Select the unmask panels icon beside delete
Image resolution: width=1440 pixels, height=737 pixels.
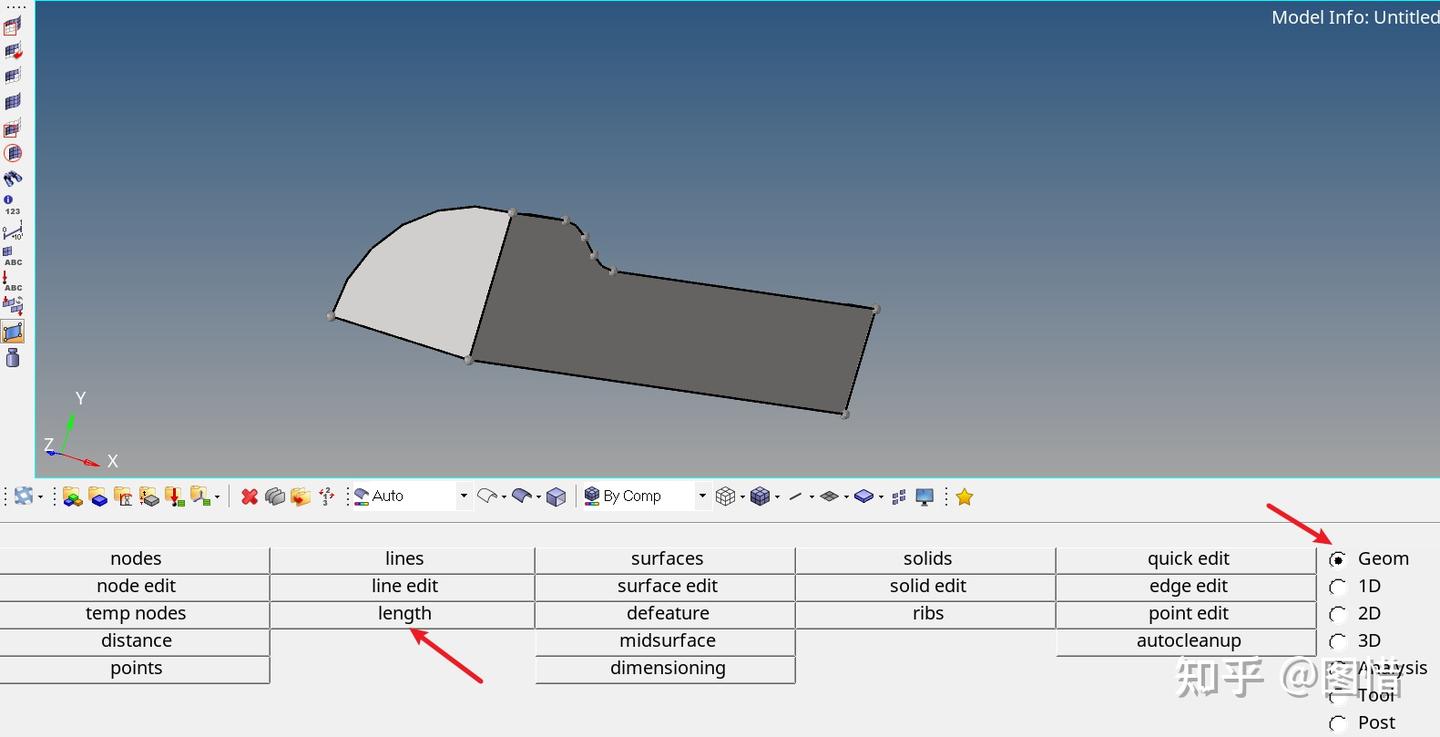pyautogui.click(x=275, y=496)
